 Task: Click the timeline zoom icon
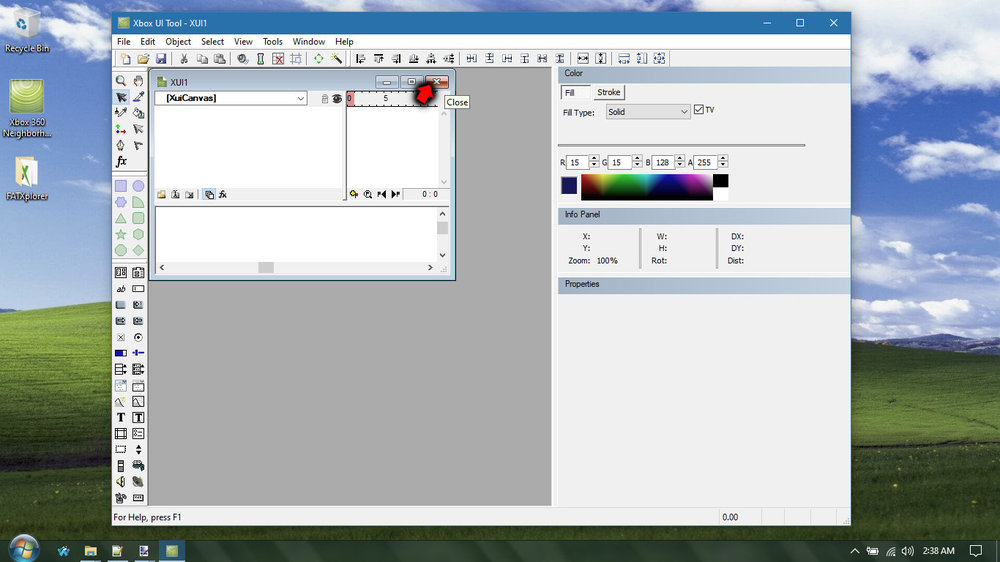(x=368, y=194)
